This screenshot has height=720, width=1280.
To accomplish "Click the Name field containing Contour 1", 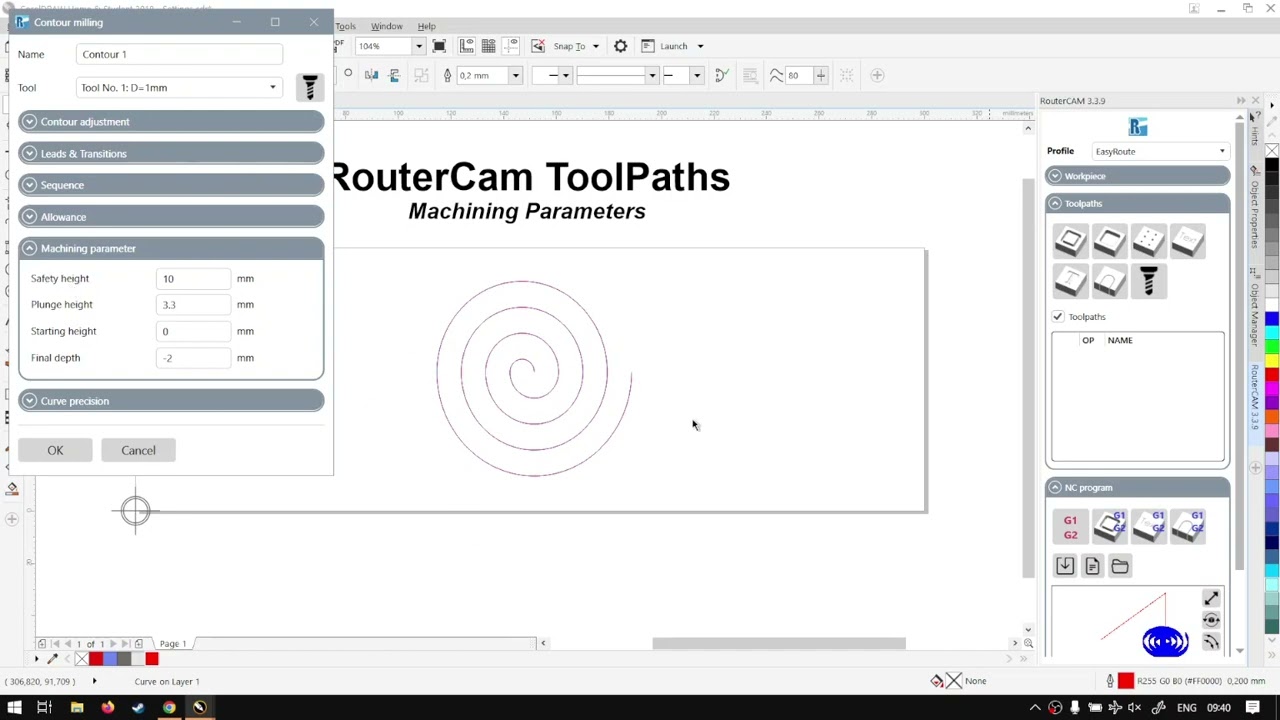I will pos(179,54).
